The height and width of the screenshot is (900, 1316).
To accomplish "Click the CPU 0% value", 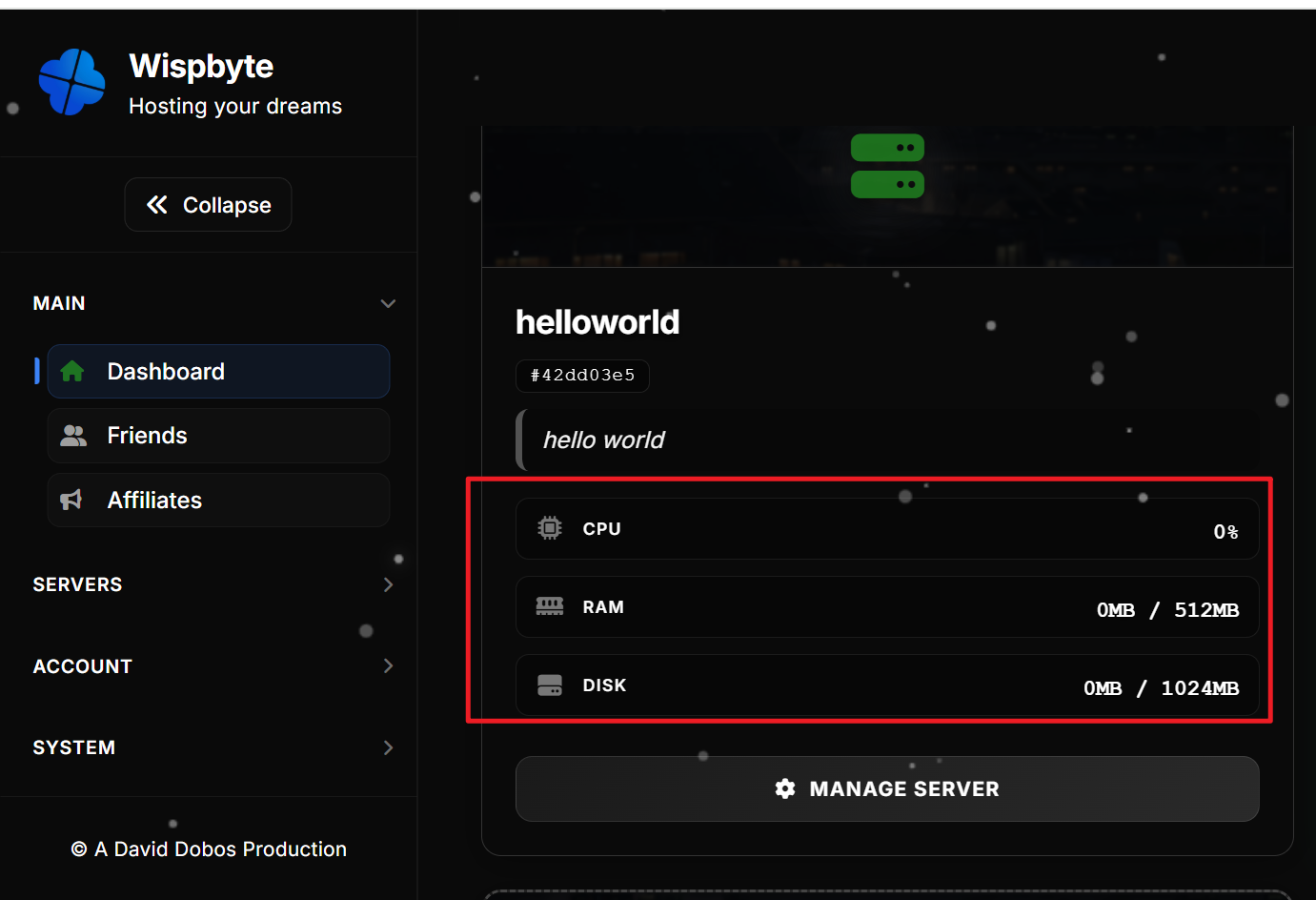I will tap(1225, 531).
